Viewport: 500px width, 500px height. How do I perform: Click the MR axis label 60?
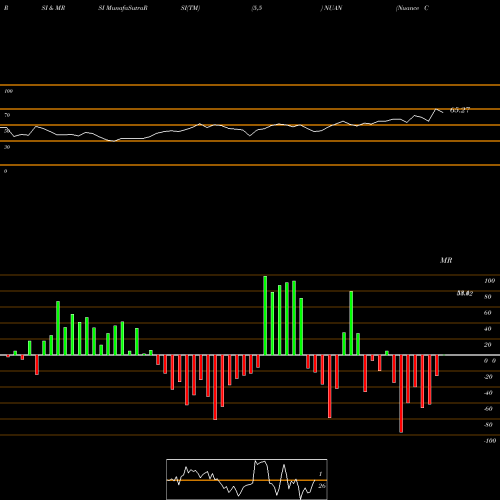click(487, 313)
